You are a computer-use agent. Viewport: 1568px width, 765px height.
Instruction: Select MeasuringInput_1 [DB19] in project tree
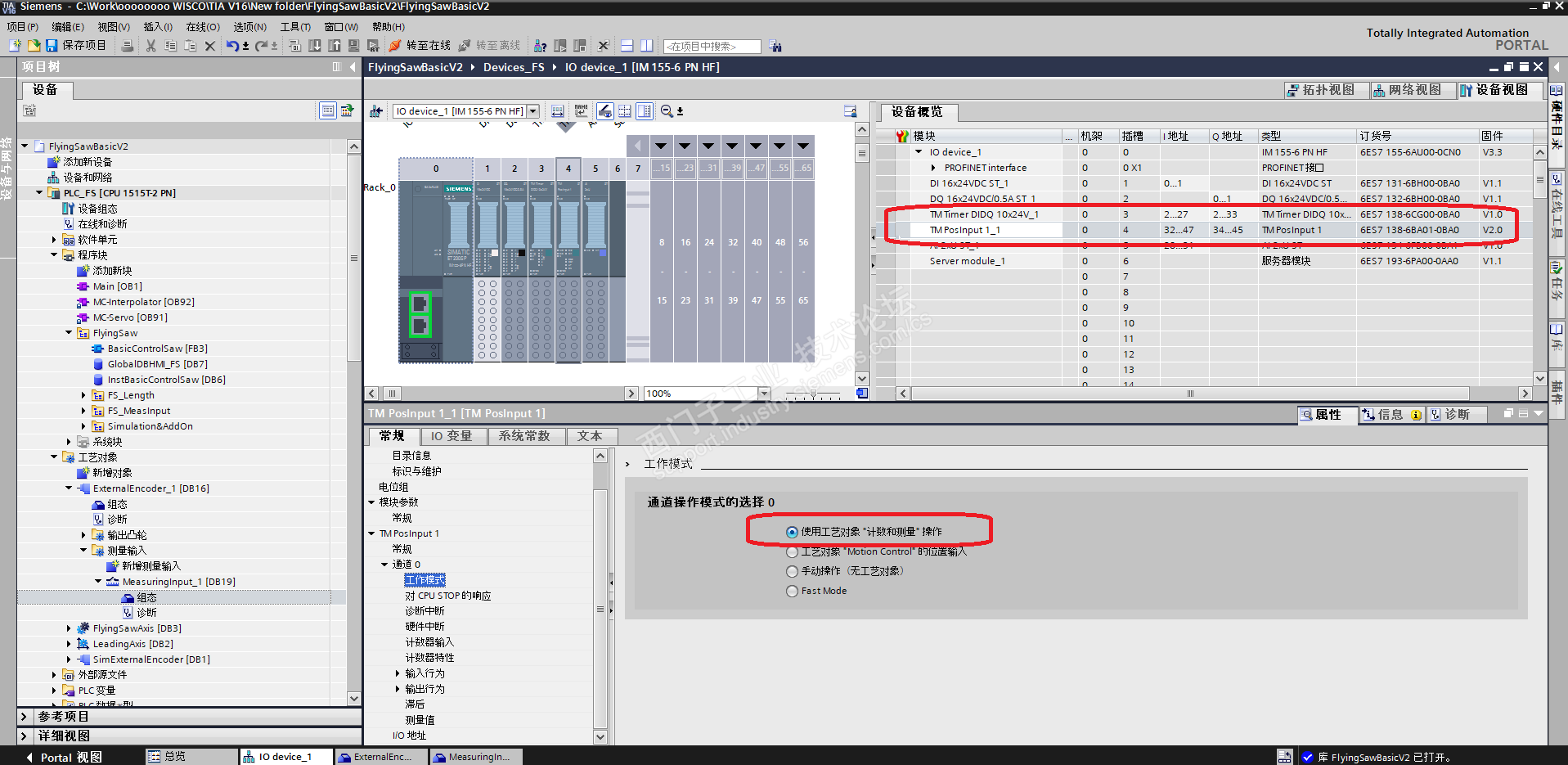point(178,582)
